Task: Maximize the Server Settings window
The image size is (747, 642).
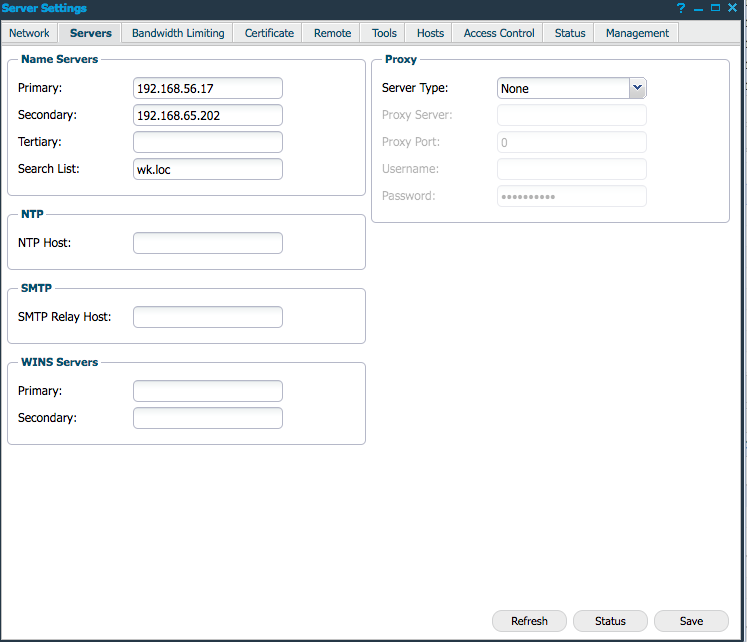Action: point(716,8)
